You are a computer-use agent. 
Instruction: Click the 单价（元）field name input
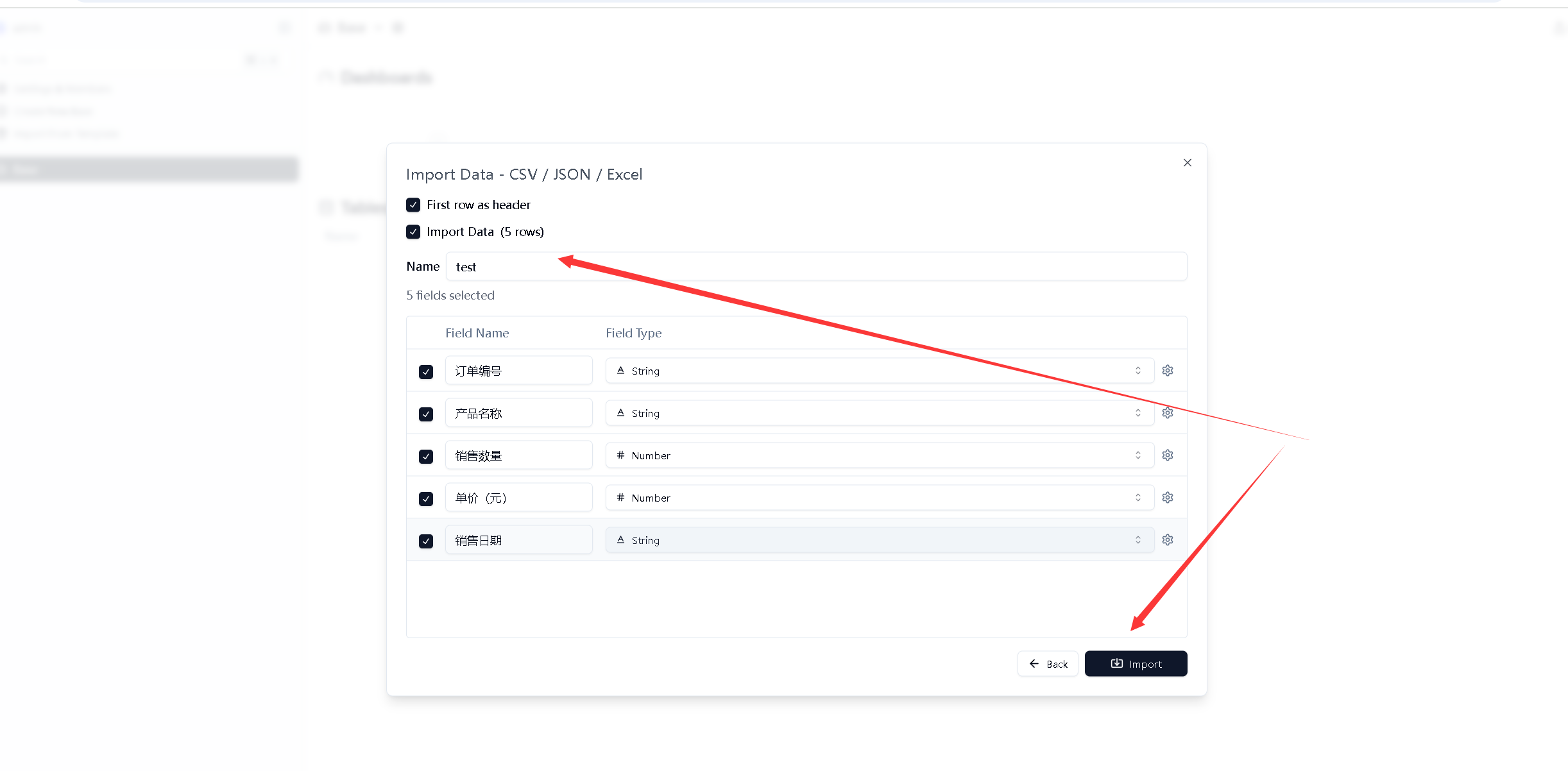point(518,498)
